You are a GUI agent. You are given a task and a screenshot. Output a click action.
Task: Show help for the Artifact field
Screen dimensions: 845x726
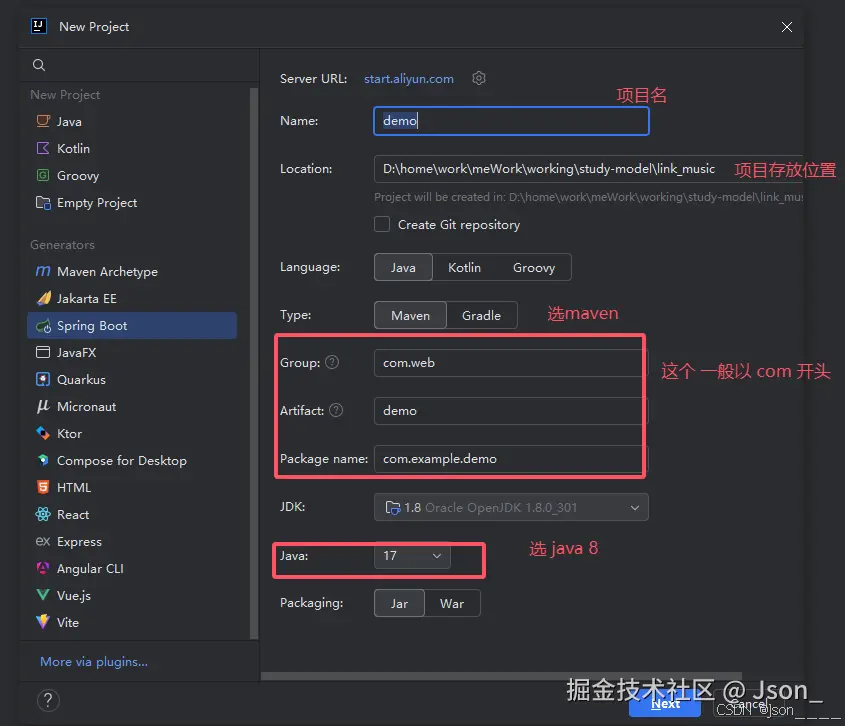tap(336, 410)
